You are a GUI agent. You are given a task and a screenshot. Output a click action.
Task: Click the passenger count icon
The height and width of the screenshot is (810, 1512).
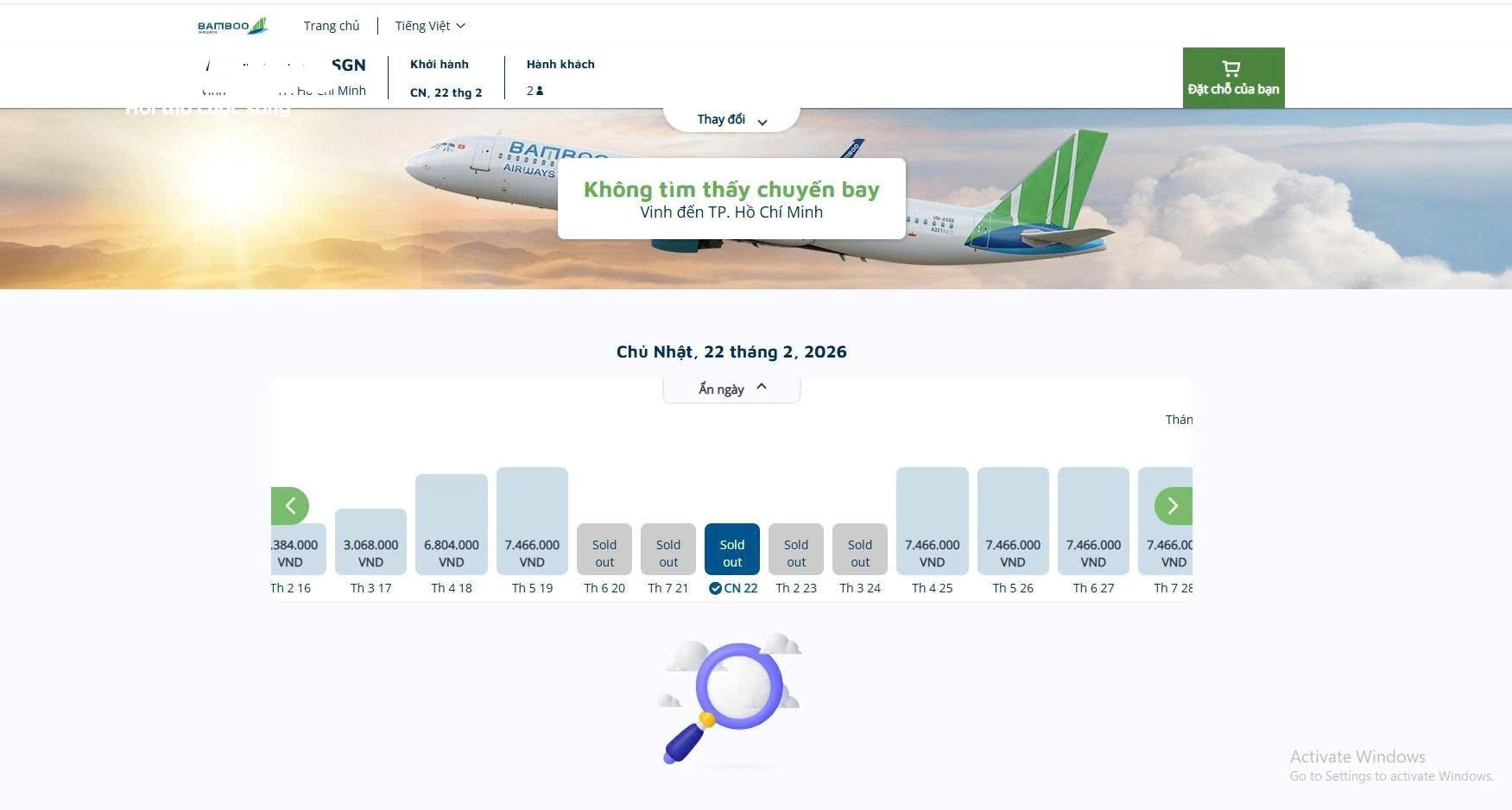[x=540, y=91]
